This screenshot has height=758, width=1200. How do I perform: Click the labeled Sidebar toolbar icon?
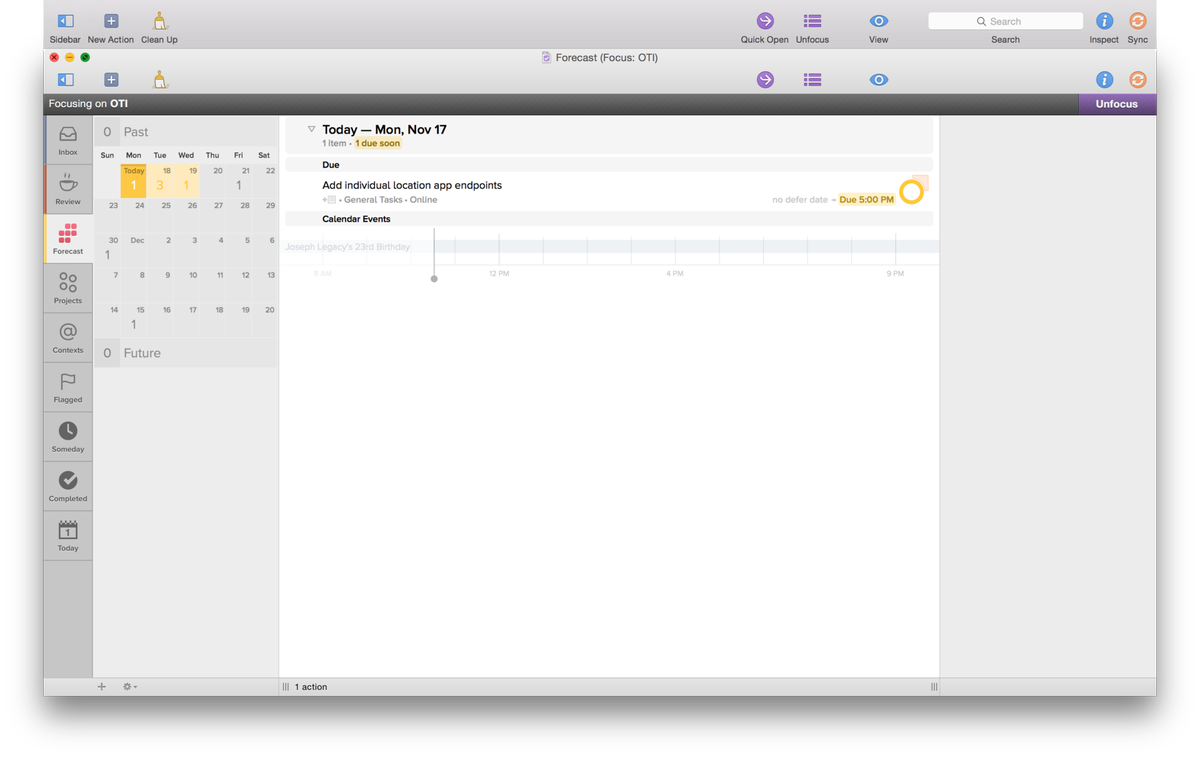click(65, 21)
